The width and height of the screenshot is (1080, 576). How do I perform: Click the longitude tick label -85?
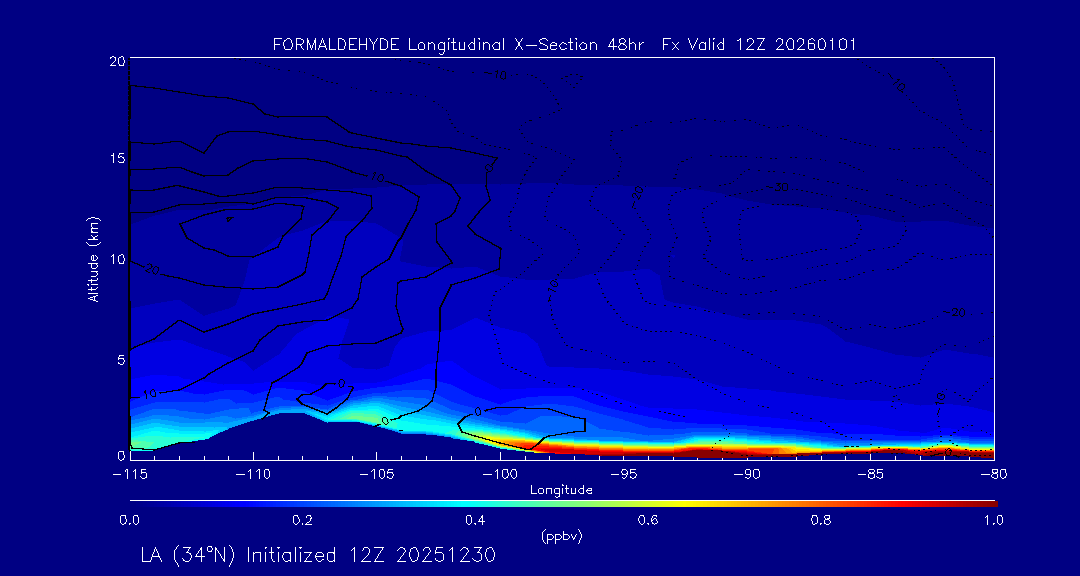coord(870,475)
